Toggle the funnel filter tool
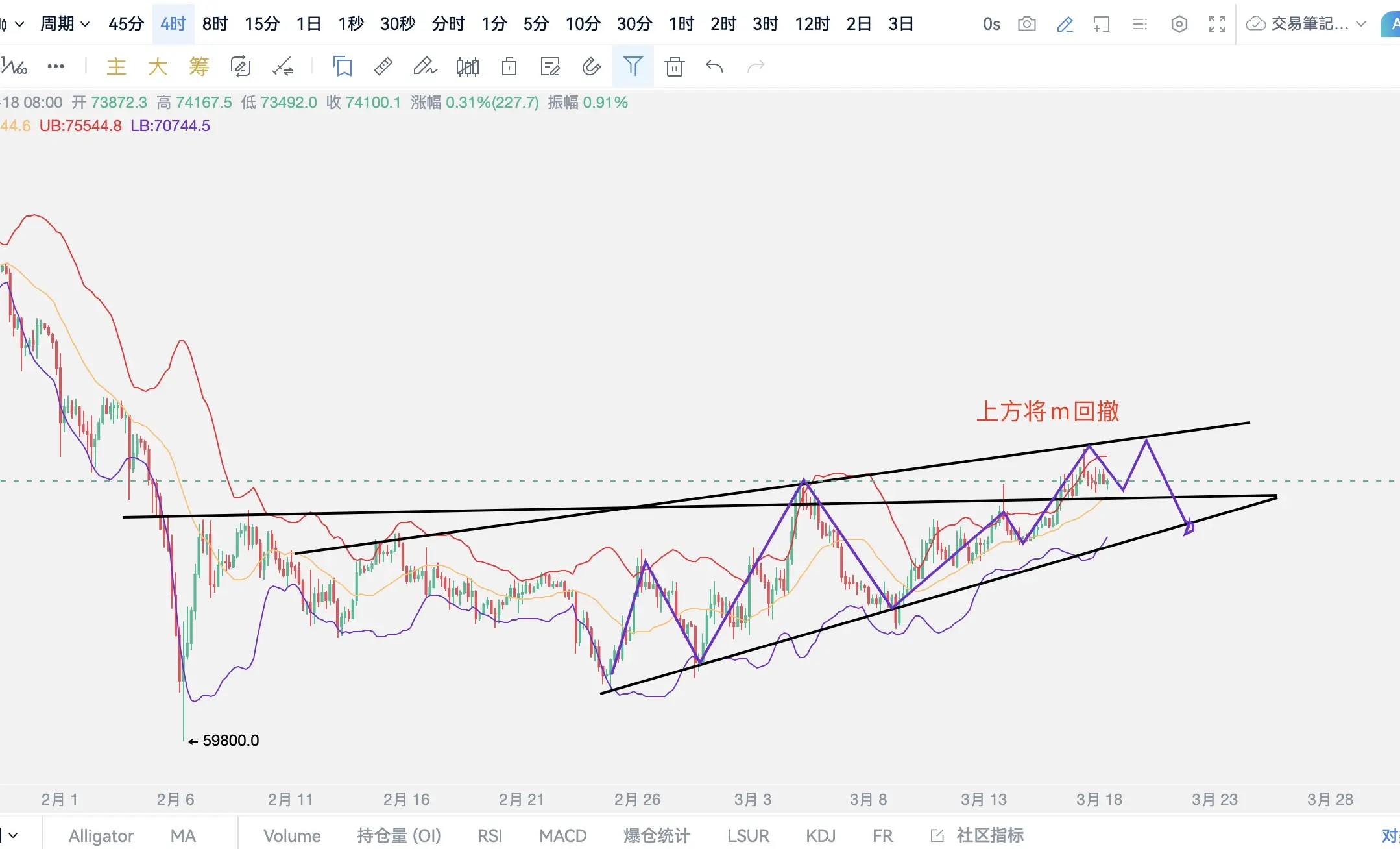 coord(633,66)
